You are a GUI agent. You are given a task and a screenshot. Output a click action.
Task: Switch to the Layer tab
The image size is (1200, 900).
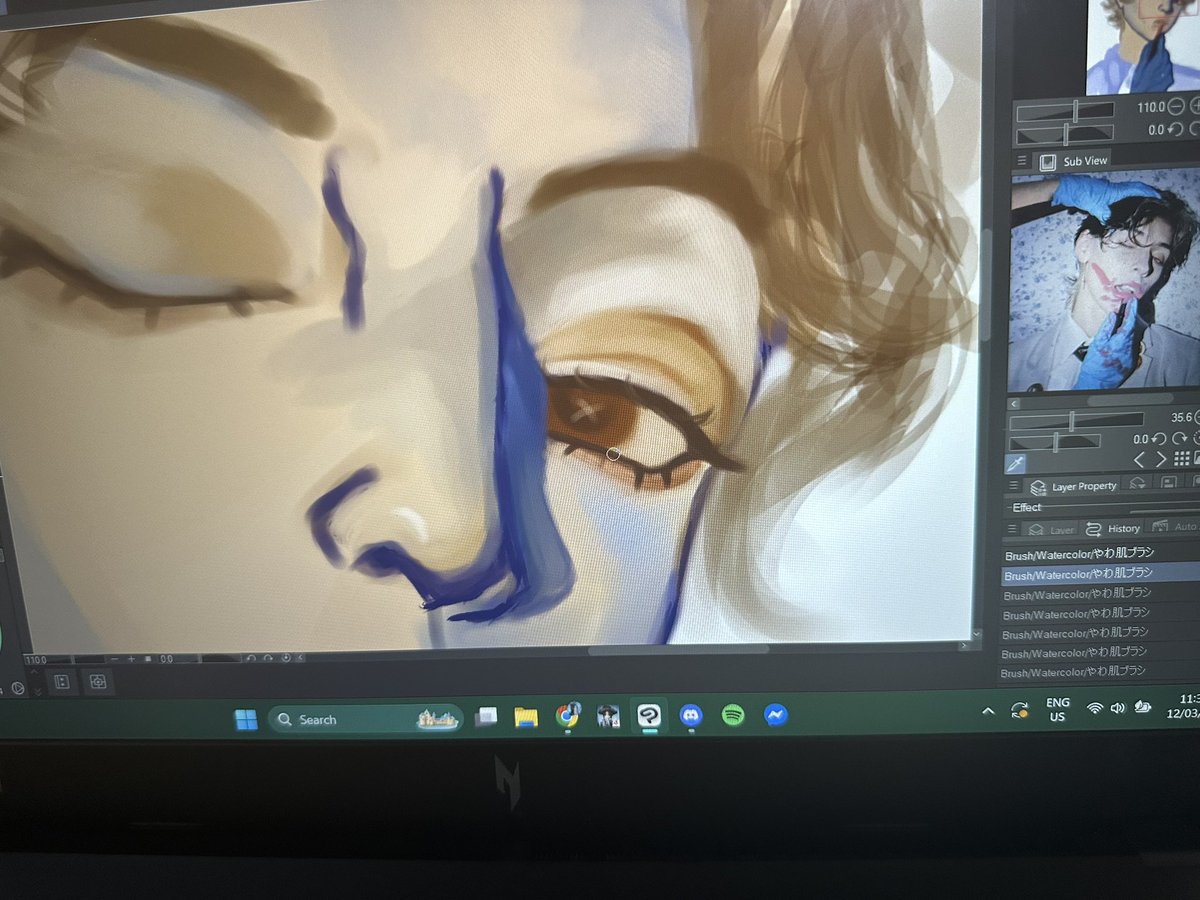coord(1049,529)
